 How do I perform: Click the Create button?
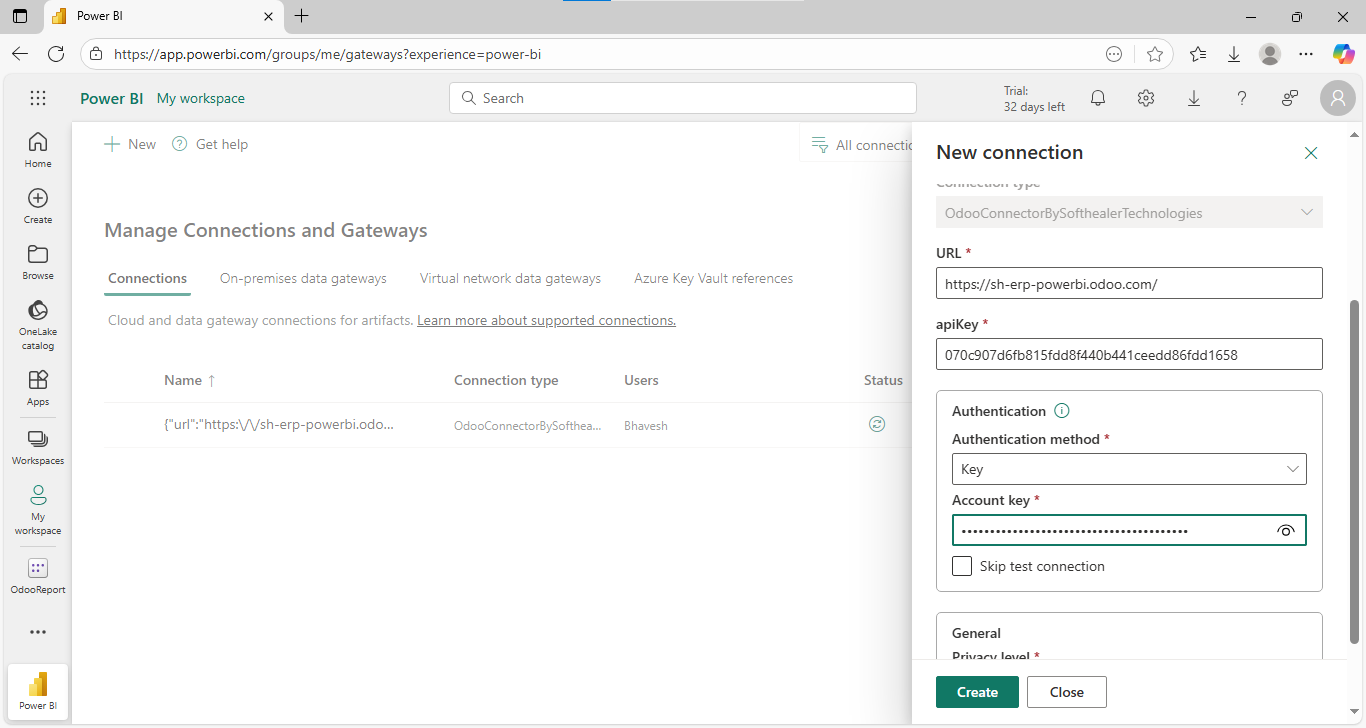tap(977, 692)
